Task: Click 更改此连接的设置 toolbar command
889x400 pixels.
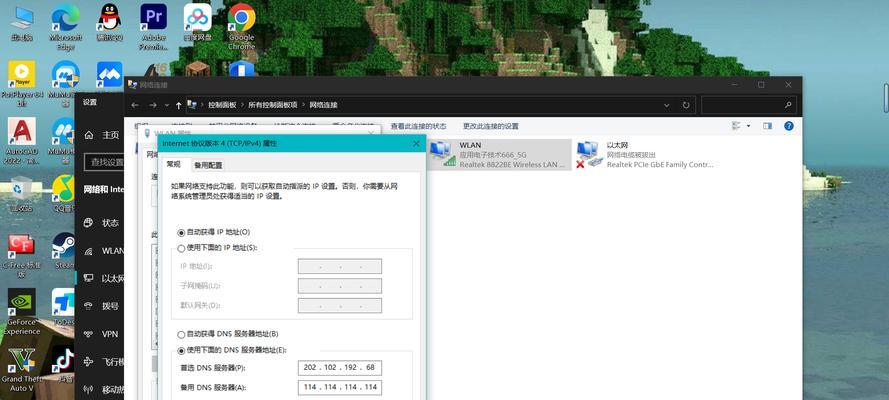Action: coord(491,126)
